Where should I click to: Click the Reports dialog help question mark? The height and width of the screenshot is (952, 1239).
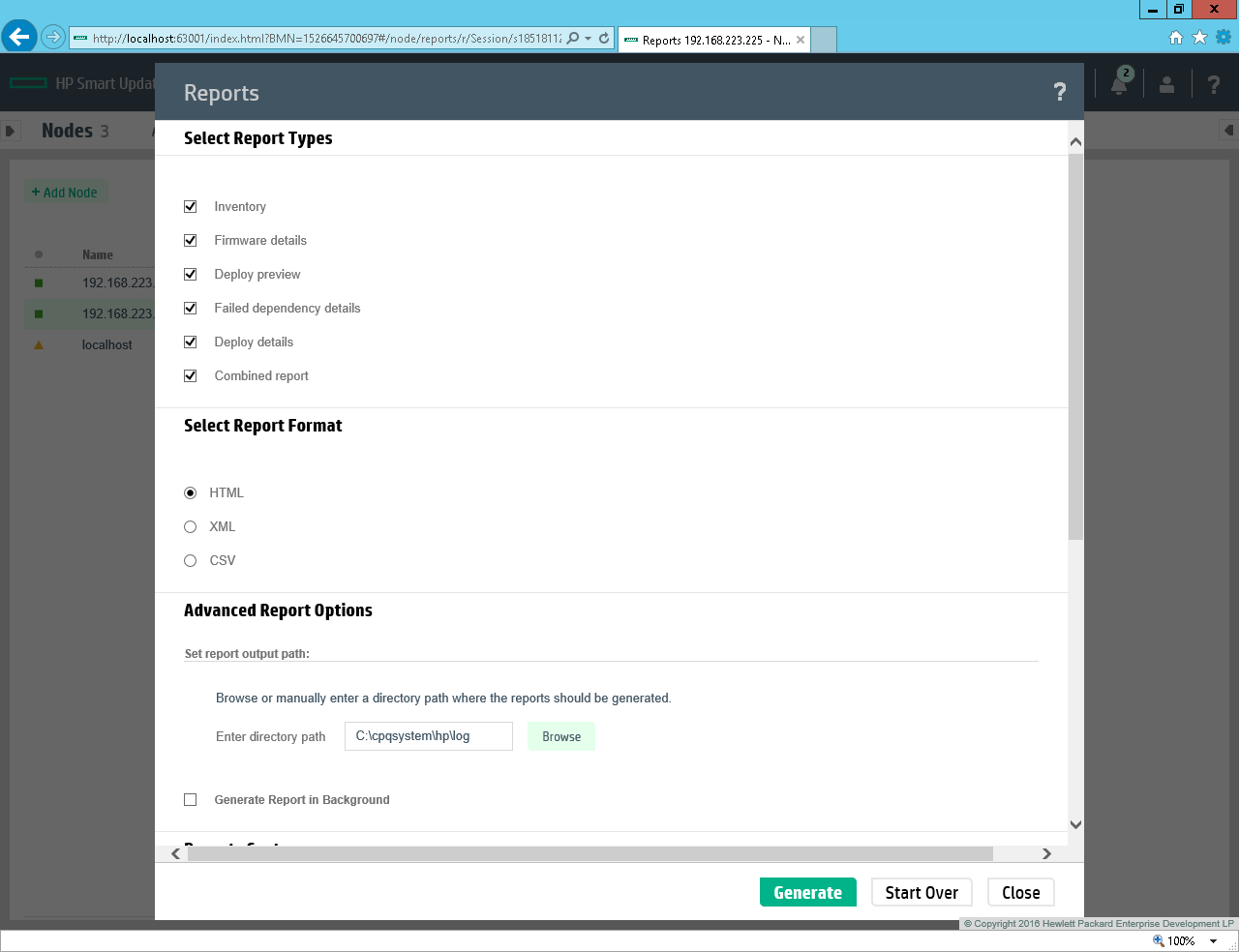click(x=1059, y=92)
